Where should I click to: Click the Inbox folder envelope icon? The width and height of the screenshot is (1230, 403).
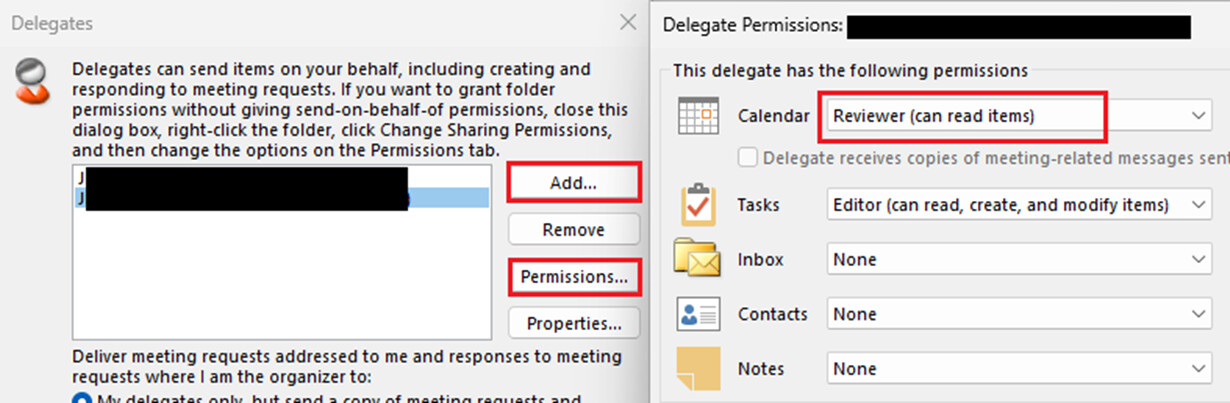698,259
